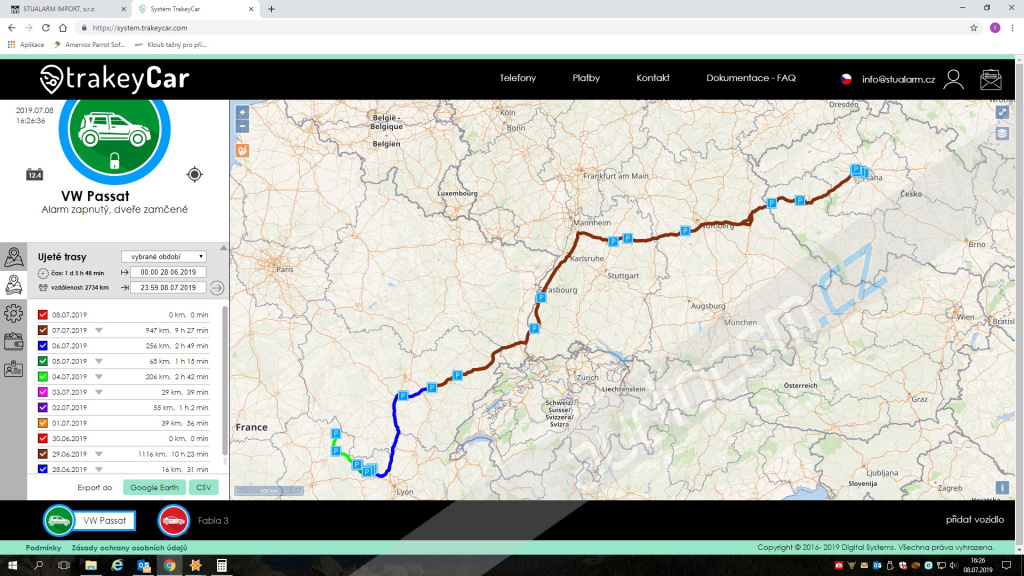Open the driven routes sidebar icon
This screenshot has height=576, width=1024.
14,285
